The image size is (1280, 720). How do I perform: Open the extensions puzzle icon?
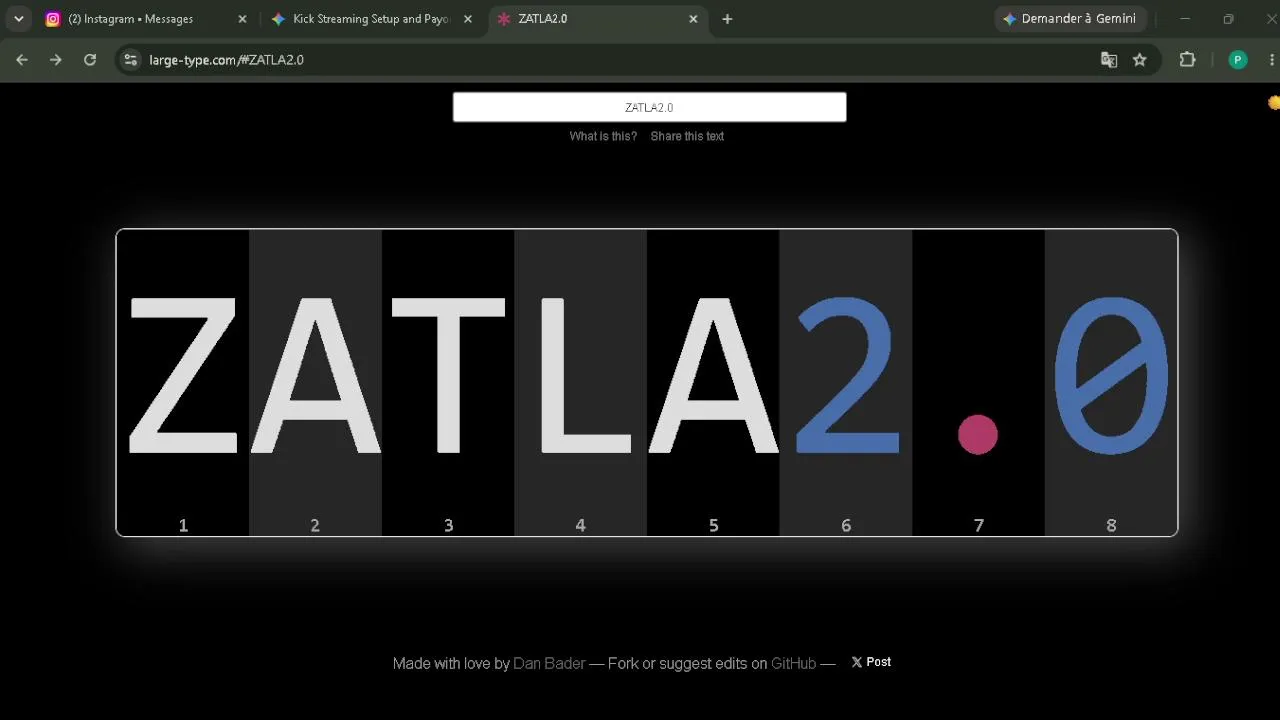pos(1187,60)
